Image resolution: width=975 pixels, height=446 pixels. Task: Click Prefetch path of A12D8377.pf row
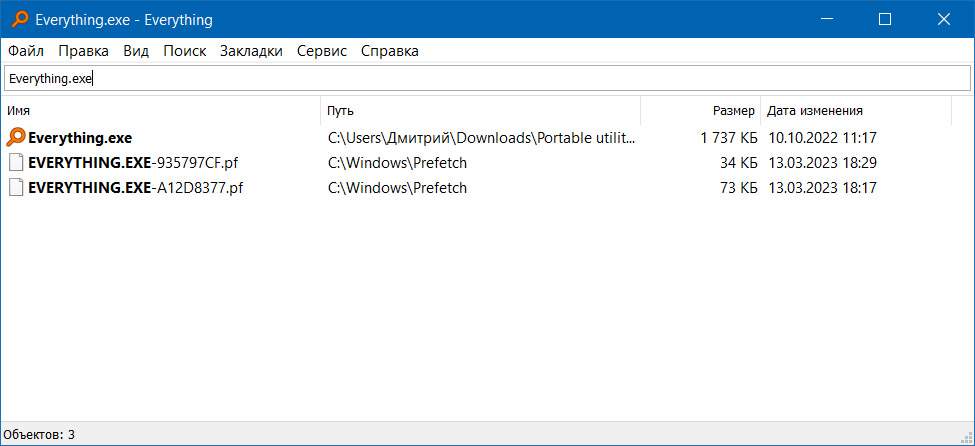(397, 188)
